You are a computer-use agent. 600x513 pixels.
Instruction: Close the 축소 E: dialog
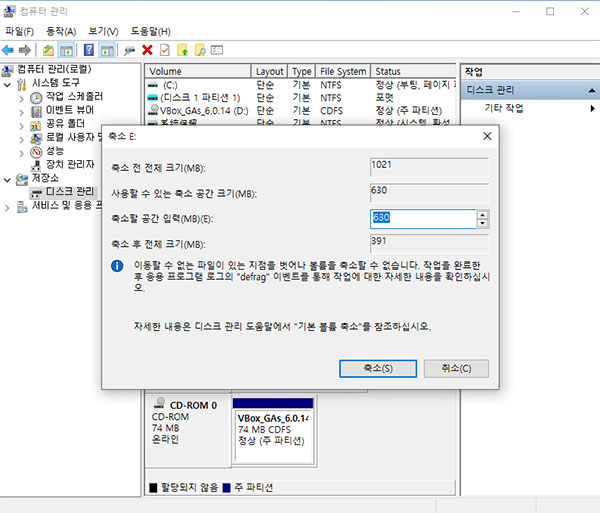click(x=487, y=136)
